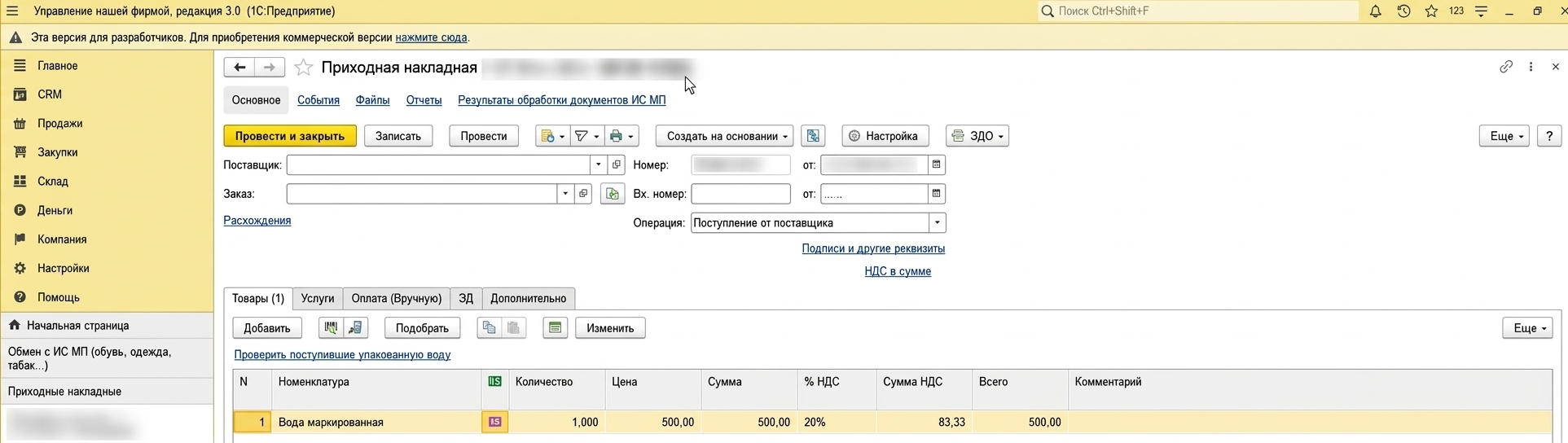Open the Склад section in sidebar

click(52, 182)
